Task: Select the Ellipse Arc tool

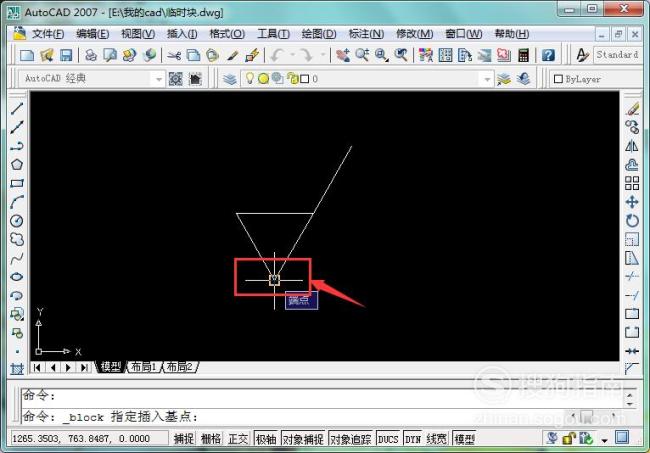Action: pos(17,296)
